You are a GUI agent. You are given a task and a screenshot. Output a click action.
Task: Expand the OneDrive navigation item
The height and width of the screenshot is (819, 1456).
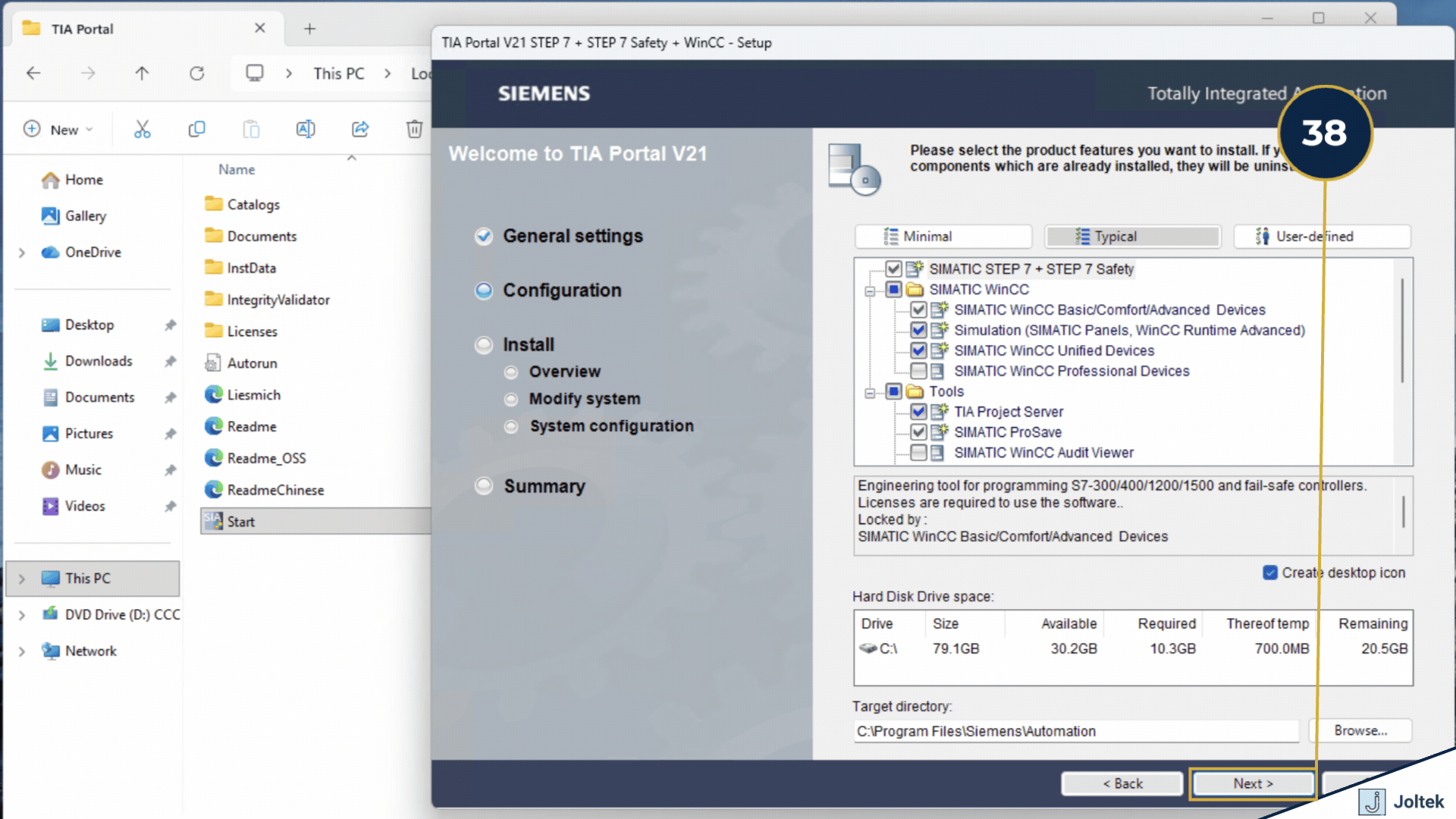click(x=22, y=253)
